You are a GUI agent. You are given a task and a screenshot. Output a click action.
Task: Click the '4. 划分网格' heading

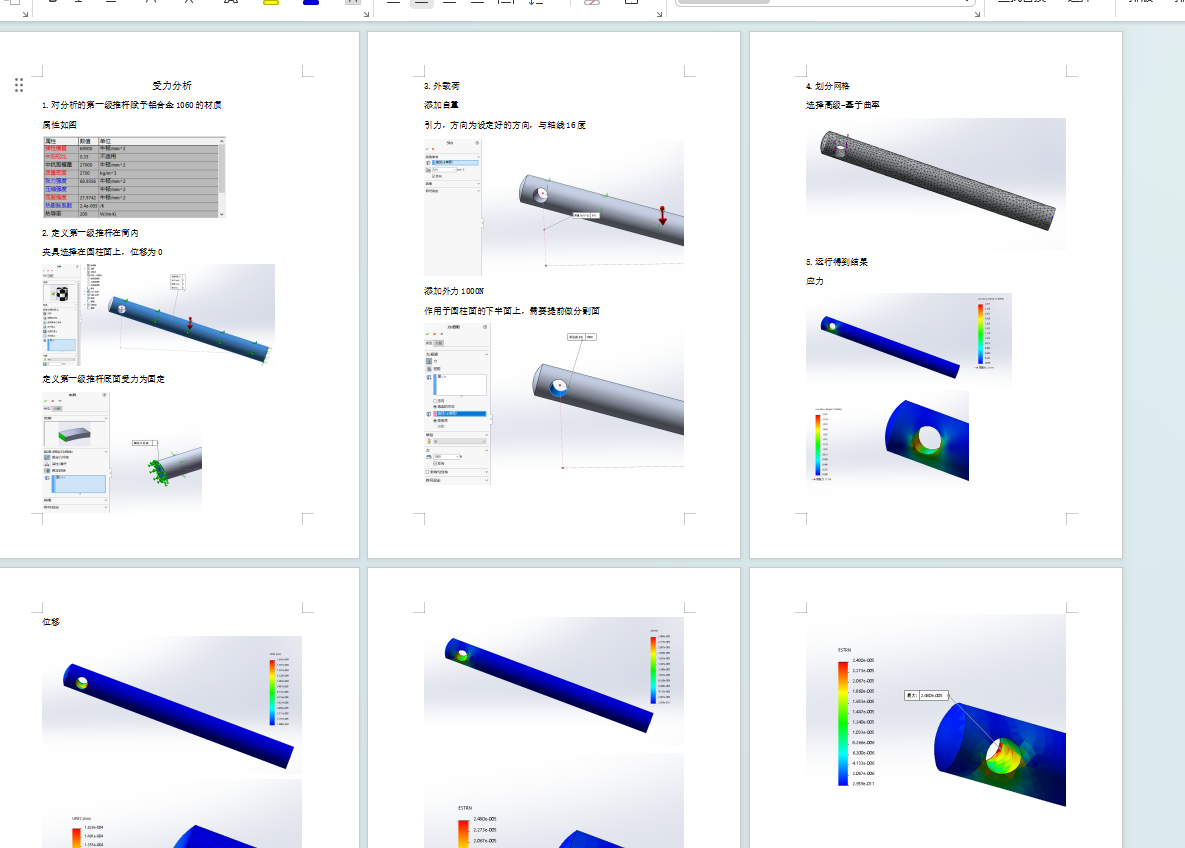(828, 85)
